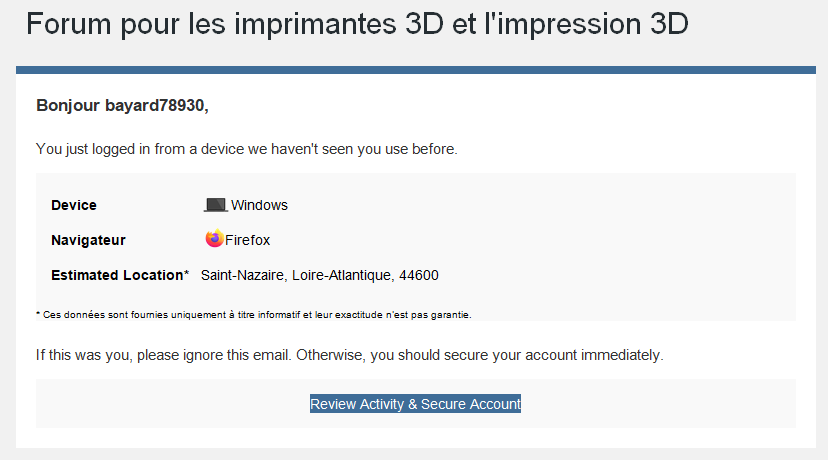Viewport: 828px width, 460px height.
Task: Click the blue header divider bar
Action: click(416, 70)
